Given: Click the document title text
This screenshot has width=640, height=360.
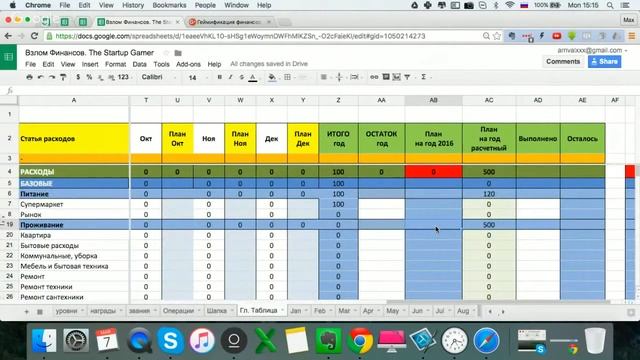Looking at the screenshot, I should 89,53.
